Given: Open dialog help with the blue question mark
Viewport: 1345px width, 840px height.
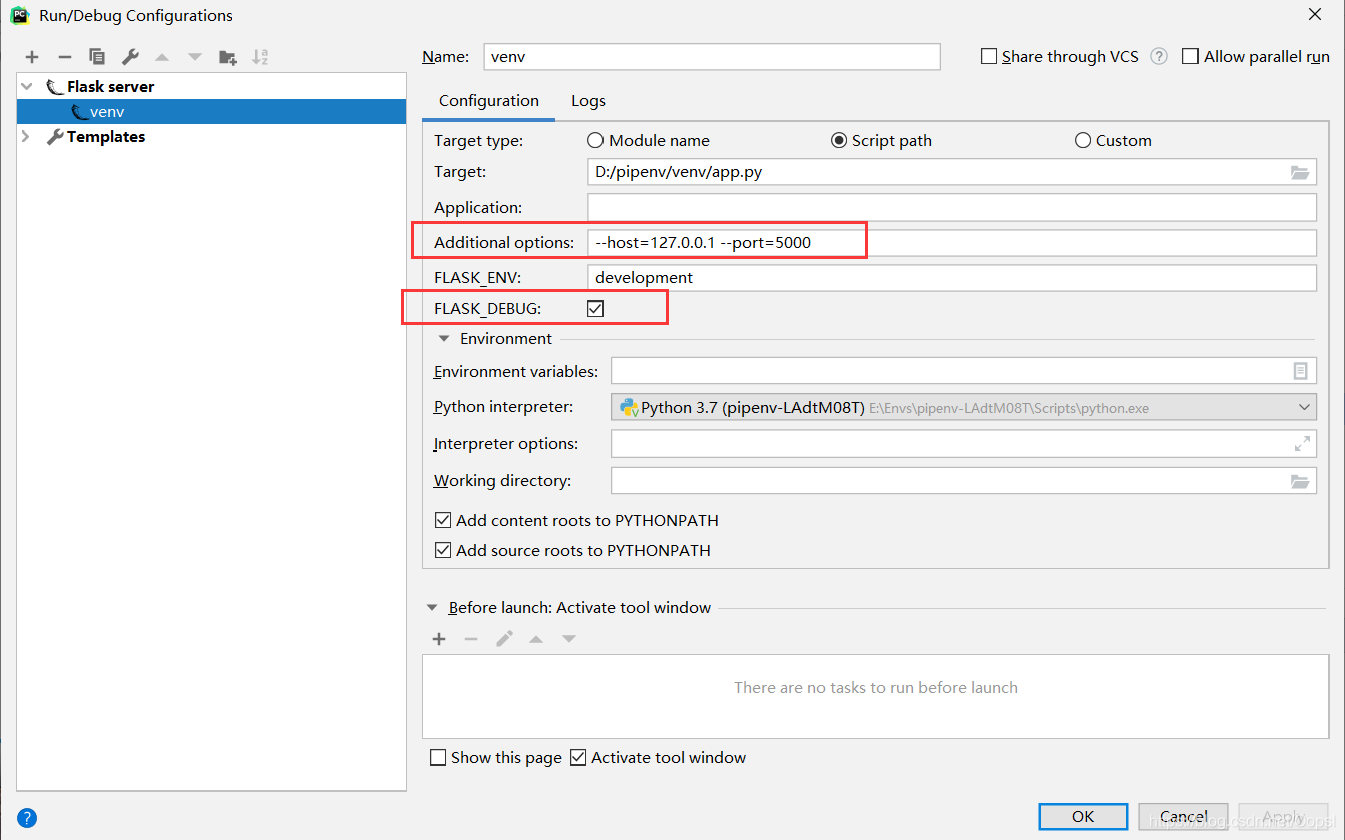Looking at the screenshot, I should (28, 817).
